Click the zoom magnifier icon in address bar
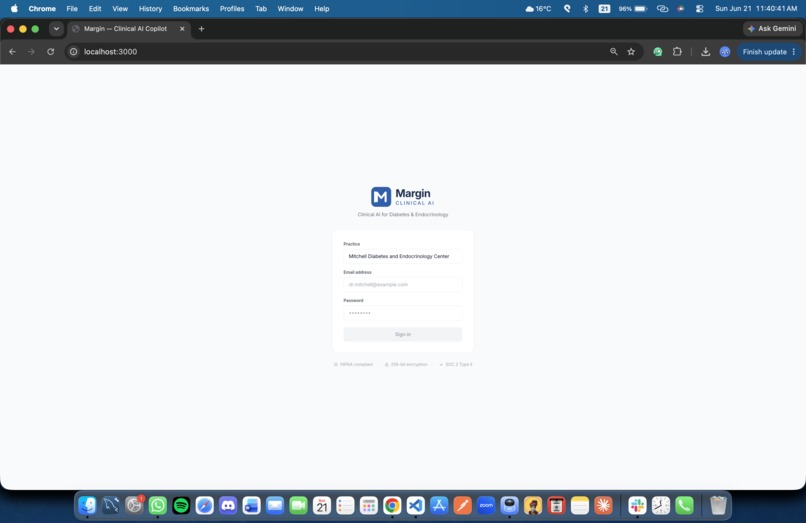This screenshot has height=523, width=806. tap(614, 51)
